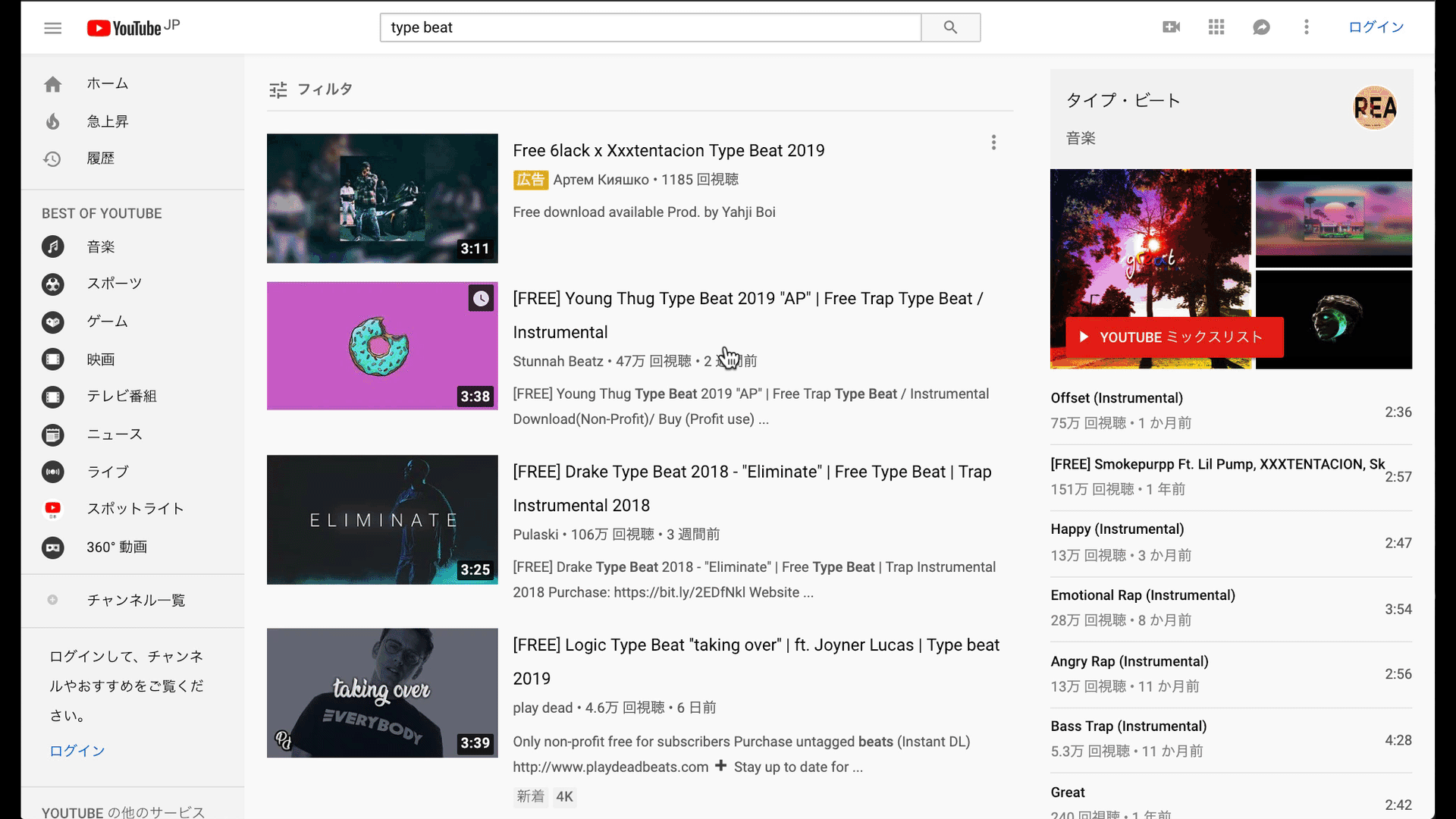1456x819 pixels.
Task: Open 急上昇 trending page
Action: coord(106,121)
